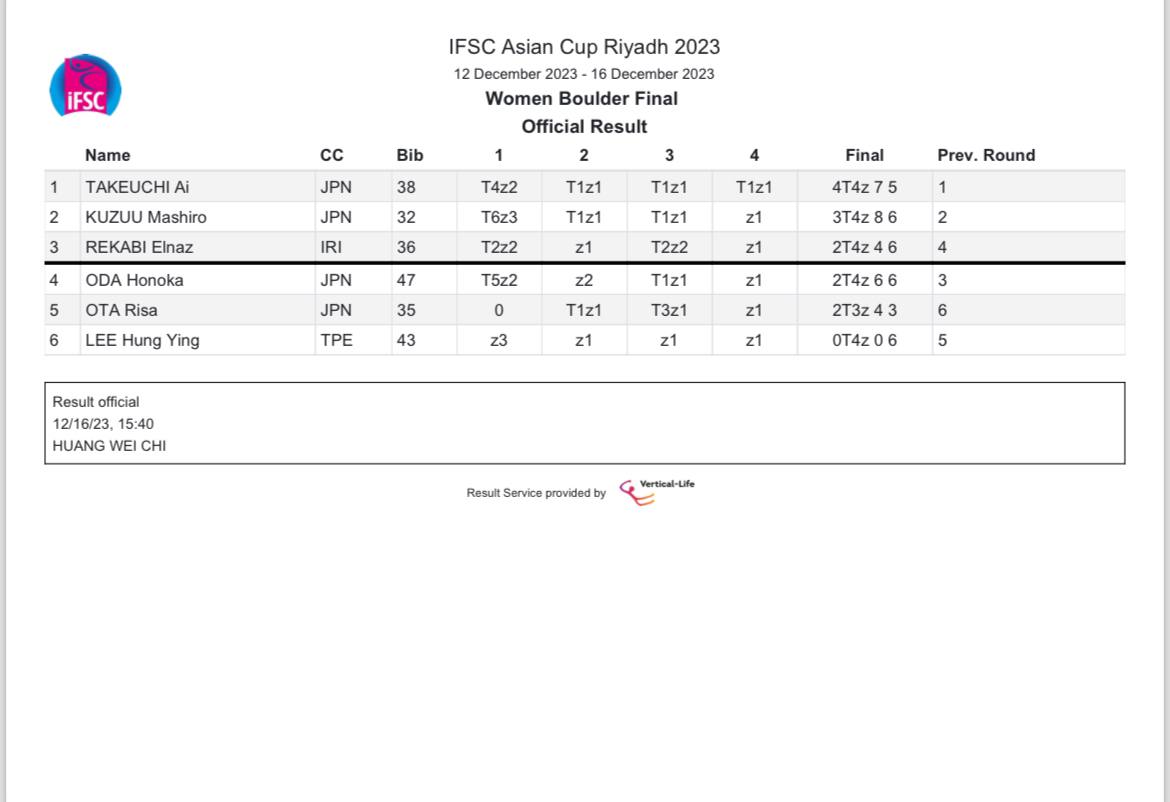The image size is (1170, 802).
Task: Select final score 4T4z 7 5
Action: (x=864, y=186)
